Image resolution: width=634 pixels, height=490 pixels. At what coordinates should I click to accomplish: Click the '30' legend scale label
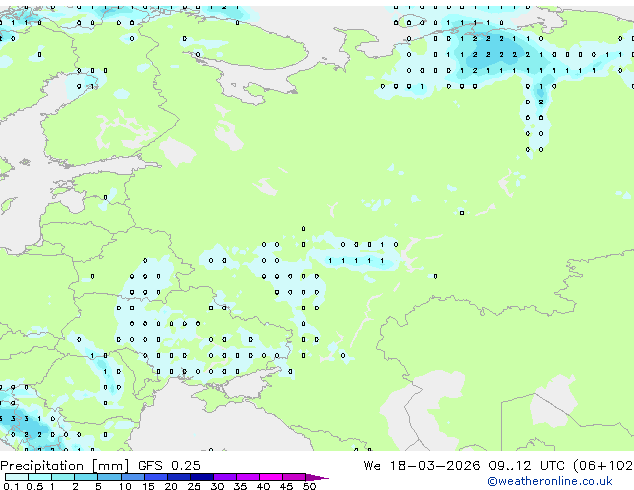(218, 486)
